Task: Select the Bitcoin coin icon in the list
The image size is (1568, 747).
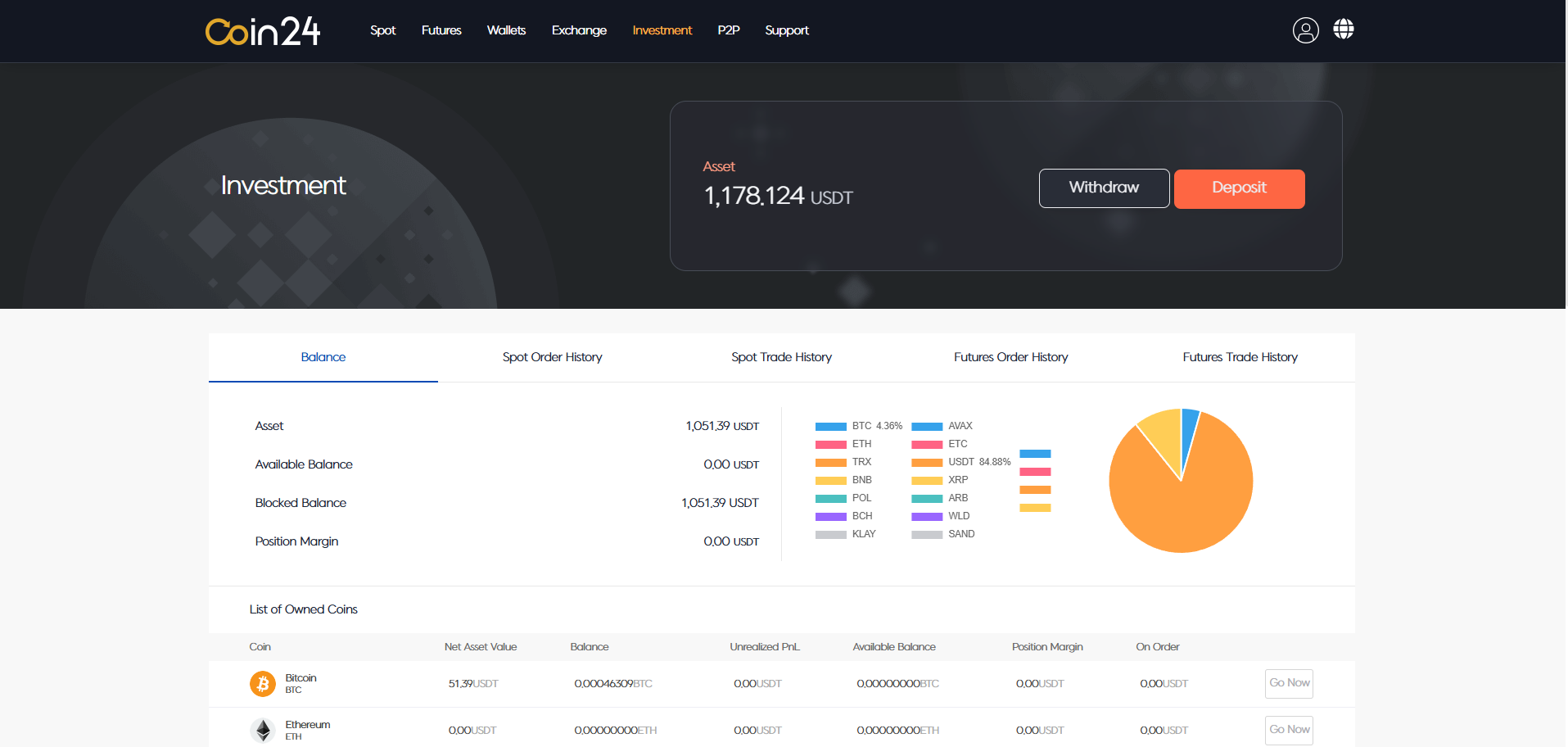Action: (262, 683)
